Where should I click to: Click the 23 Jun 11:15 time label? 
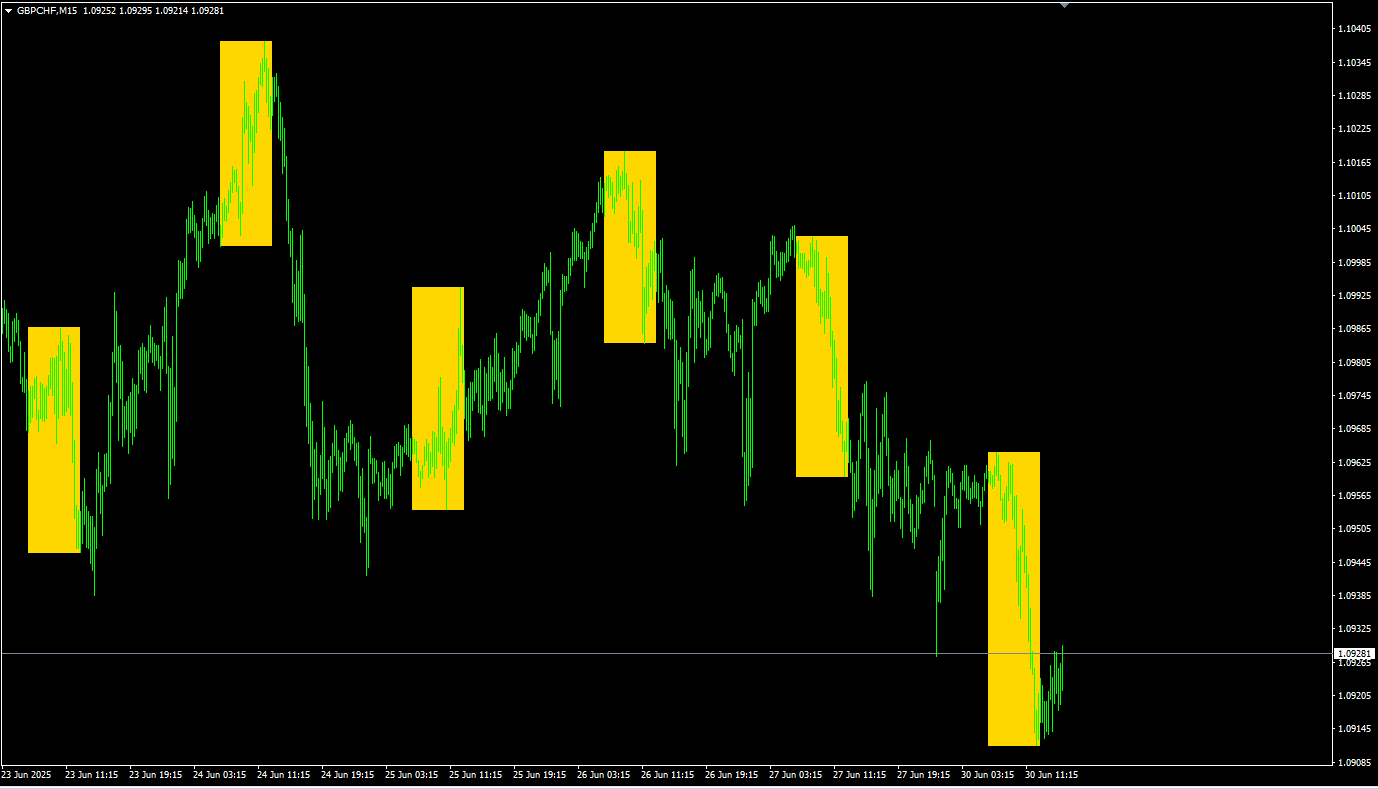coord(92,774)
